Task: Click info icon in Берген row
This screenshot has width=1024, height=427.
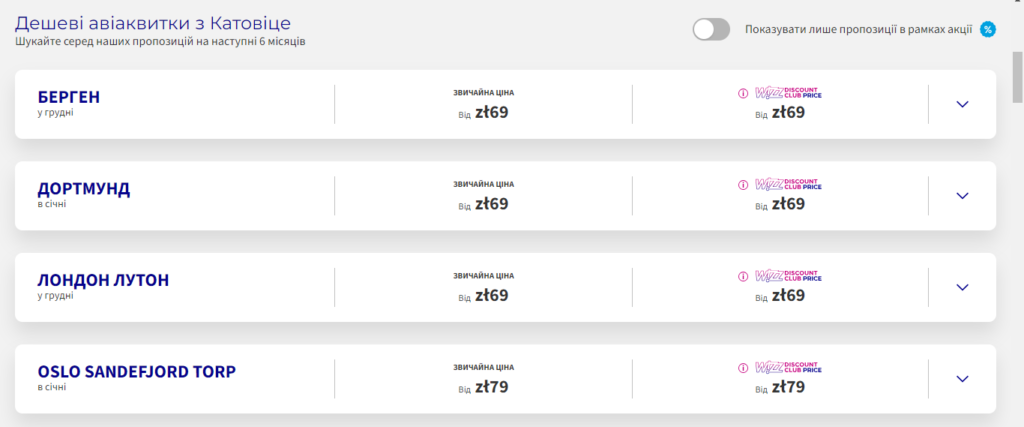Action: pyautogui.click(x=743, y=93)
